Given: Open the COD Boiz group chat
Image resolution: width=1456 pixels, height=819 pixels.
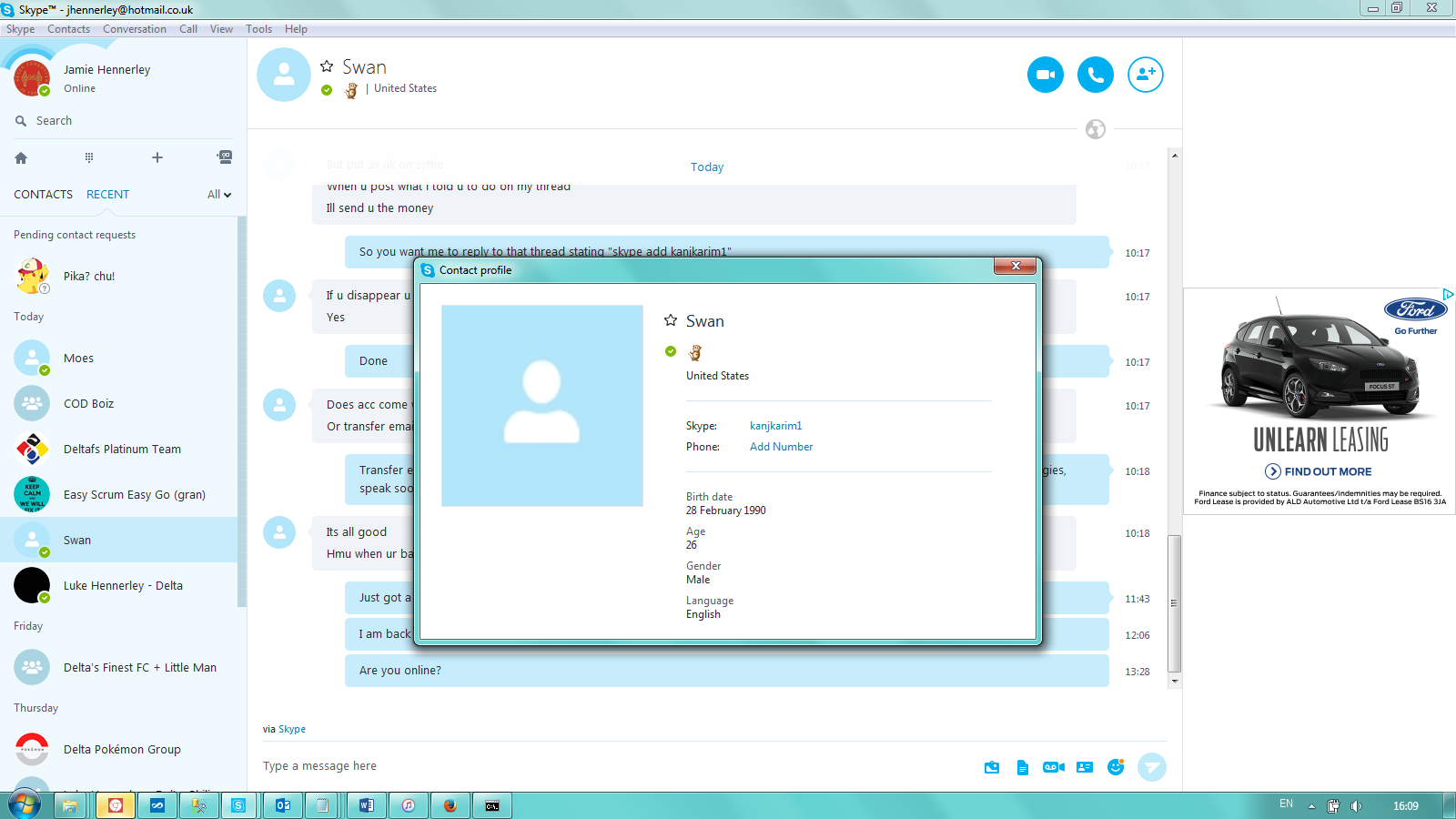Looking at the screenshot, I should pyautogui.click(x=118, y=403).
